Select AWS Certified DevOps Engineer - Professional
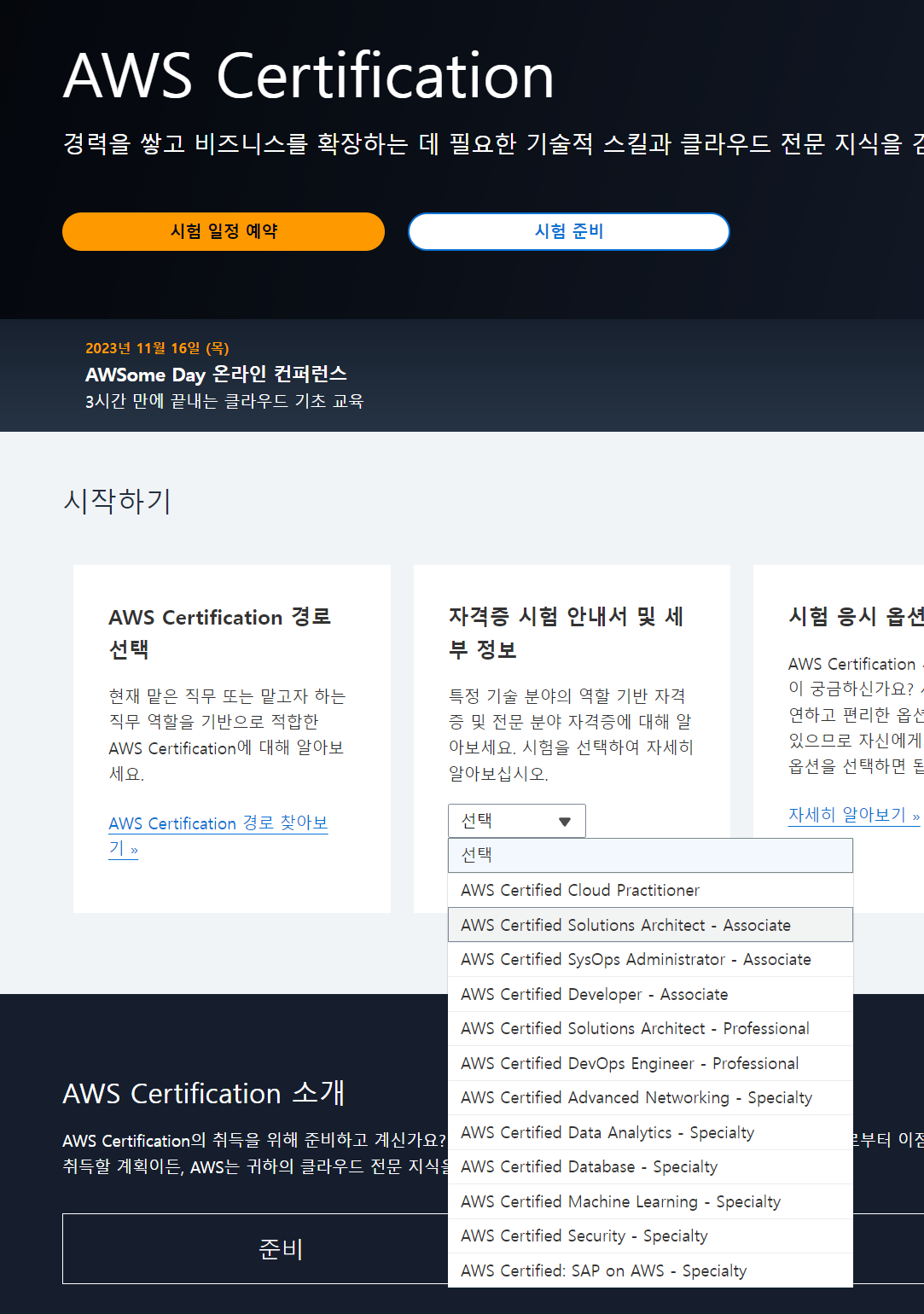 [x=650, y=1063]
